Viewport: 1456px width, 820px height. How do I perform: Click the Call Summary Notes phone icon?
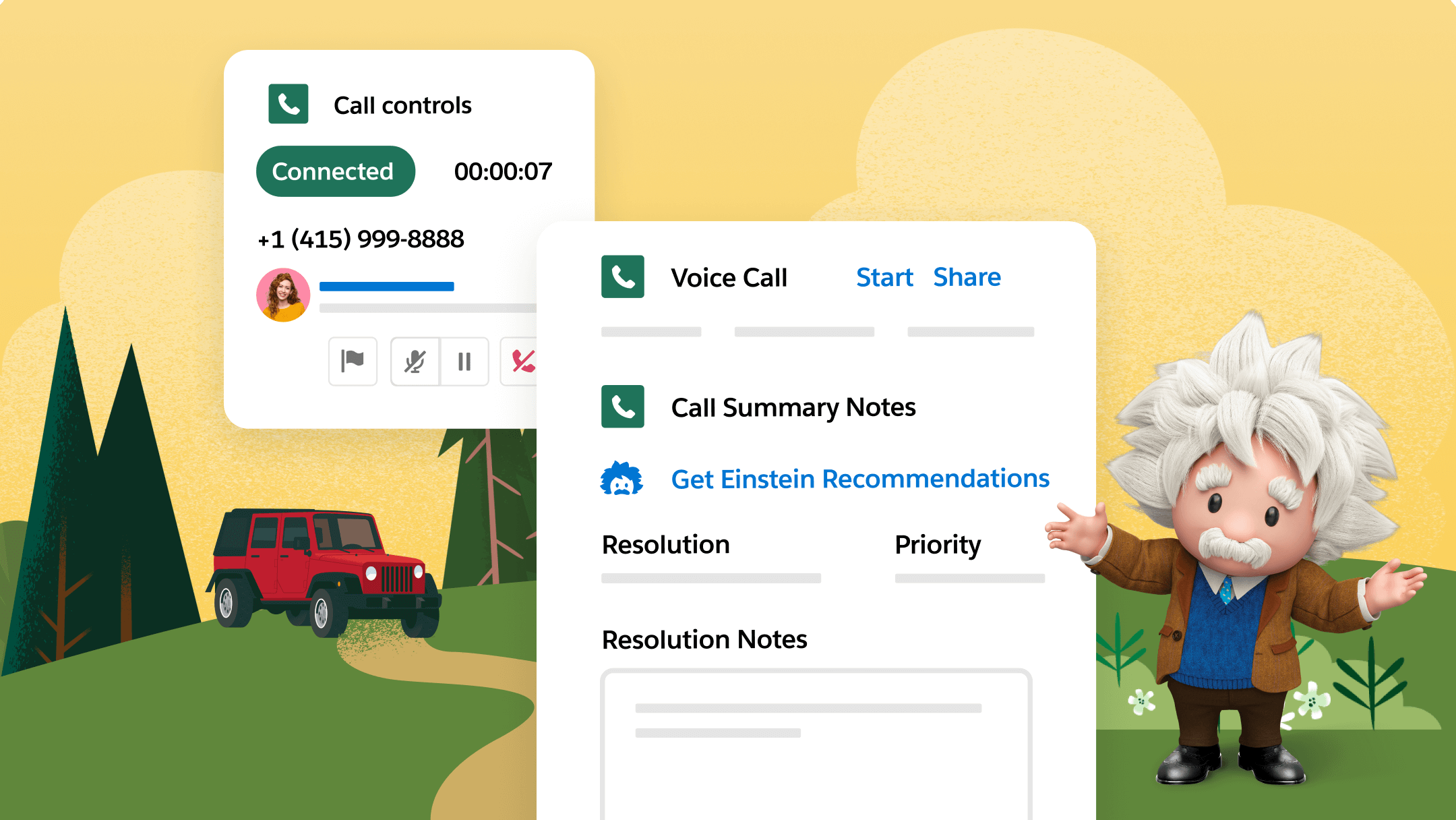(623, 407)
